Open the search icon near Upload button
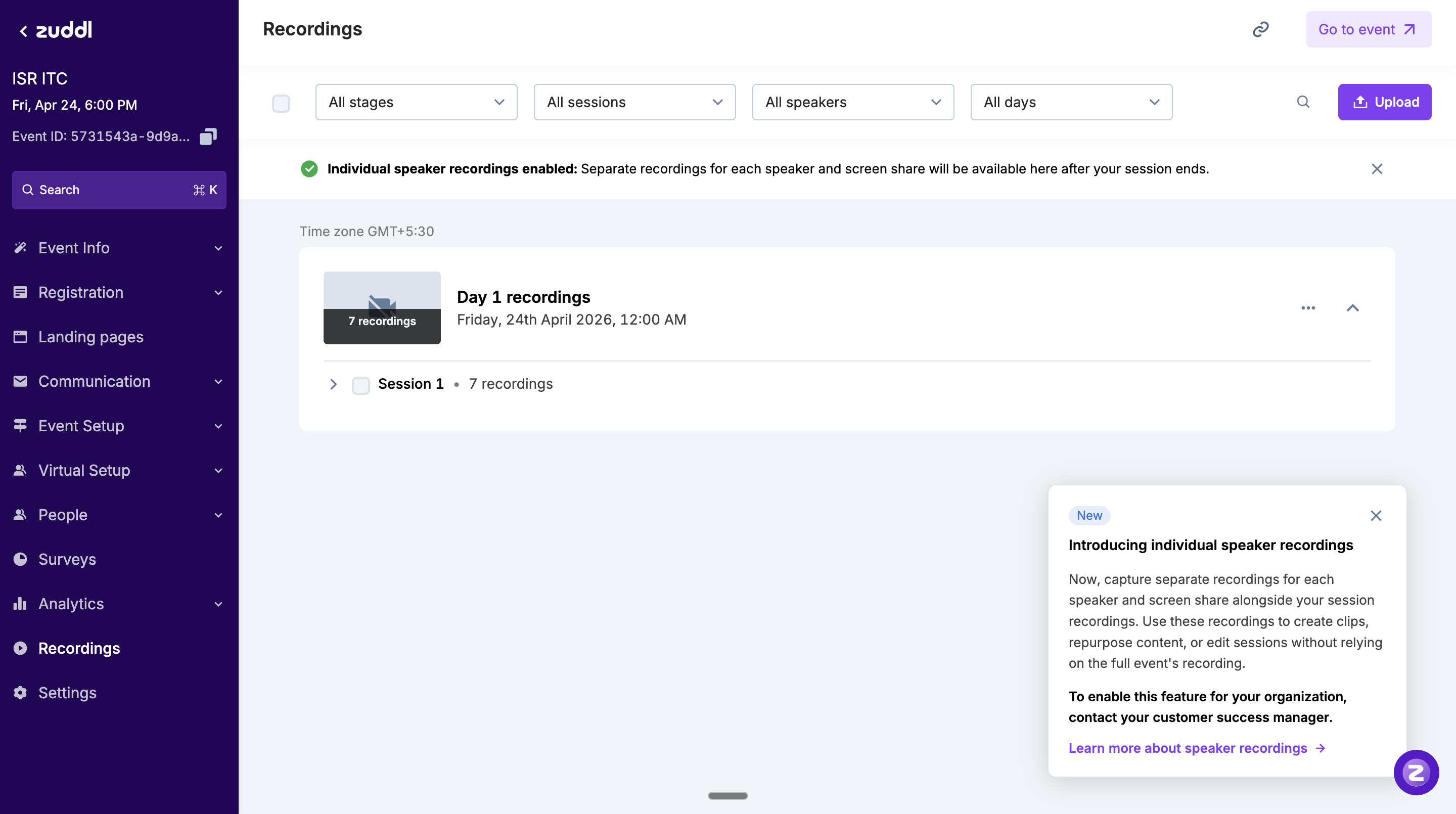Viewport: 1456px width, 814px height. (1303, 102)
